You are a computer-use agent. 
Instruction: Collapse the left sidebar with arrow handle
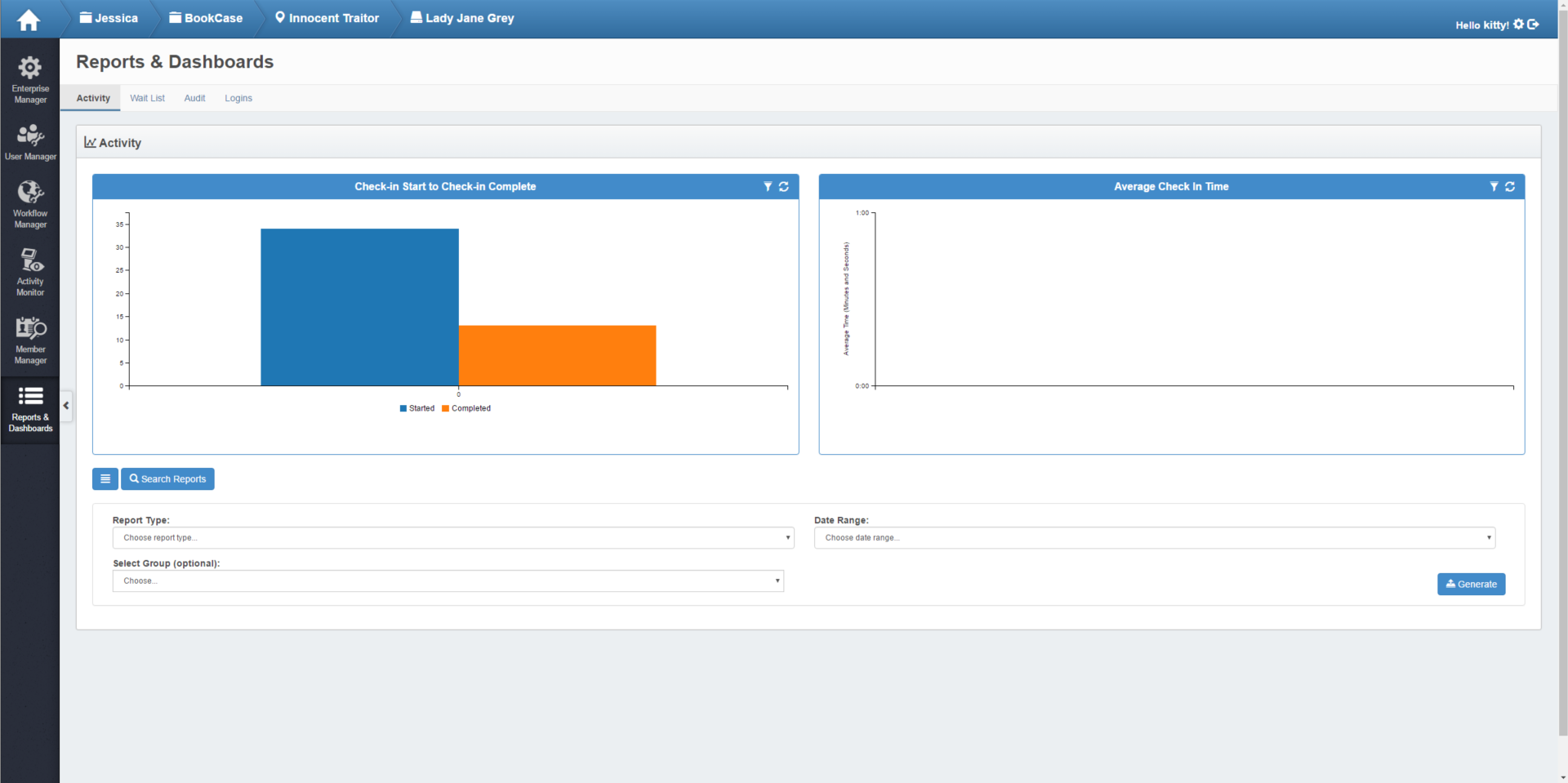point(66,406)
